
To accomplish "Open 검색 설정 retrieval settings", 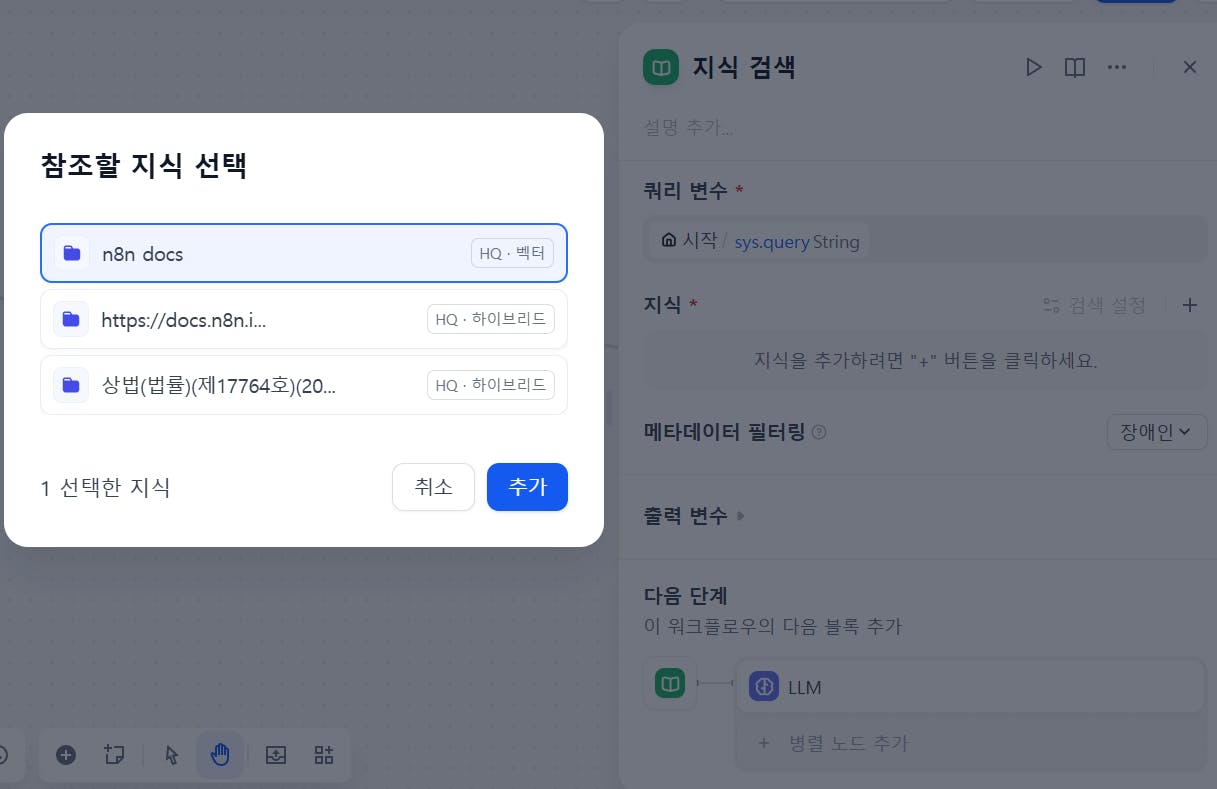I will pyautogui.click(x=1094, y=305).
